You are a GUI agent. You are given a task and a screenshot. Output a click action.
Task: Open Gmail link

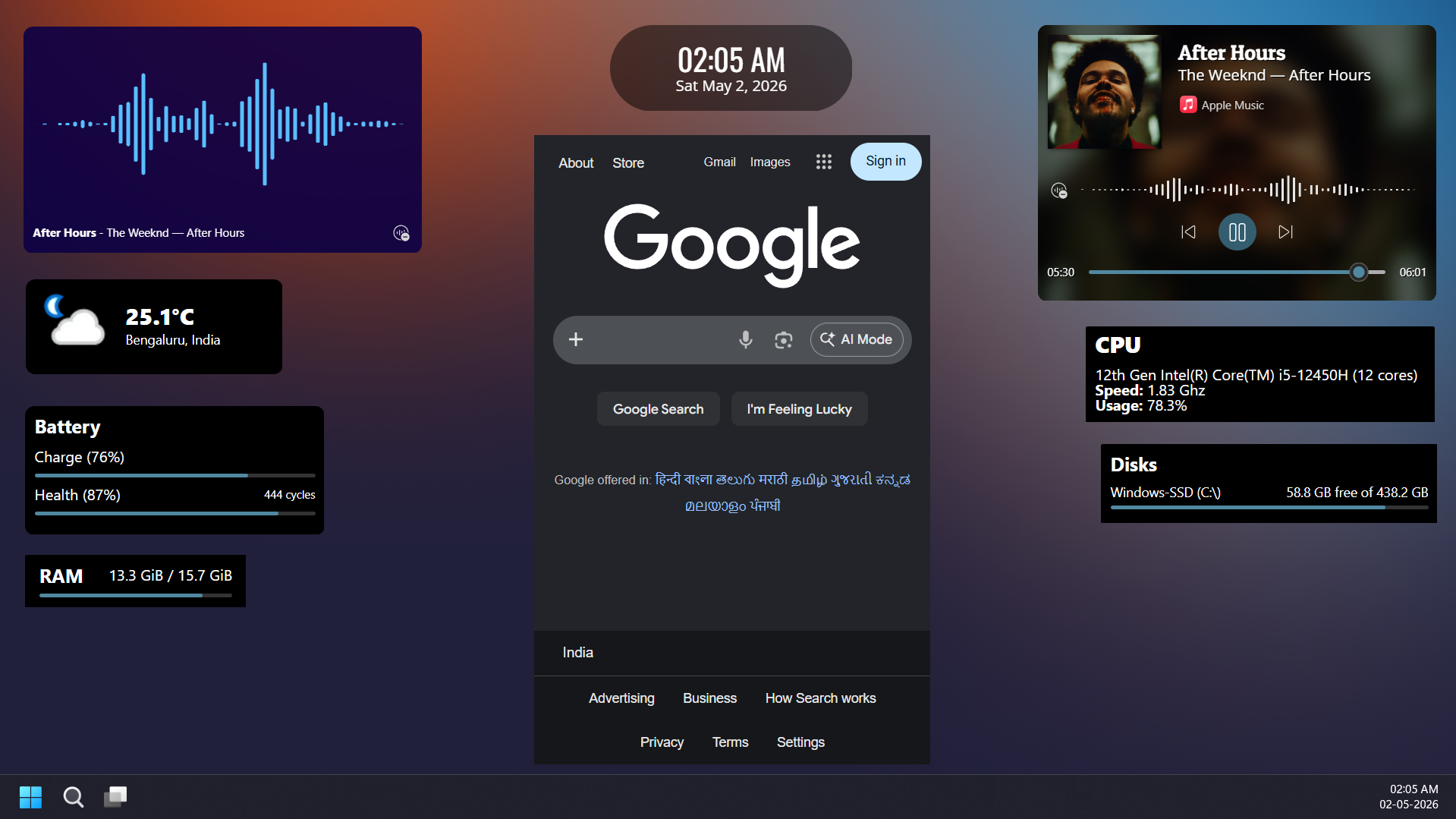click(719, 162)
